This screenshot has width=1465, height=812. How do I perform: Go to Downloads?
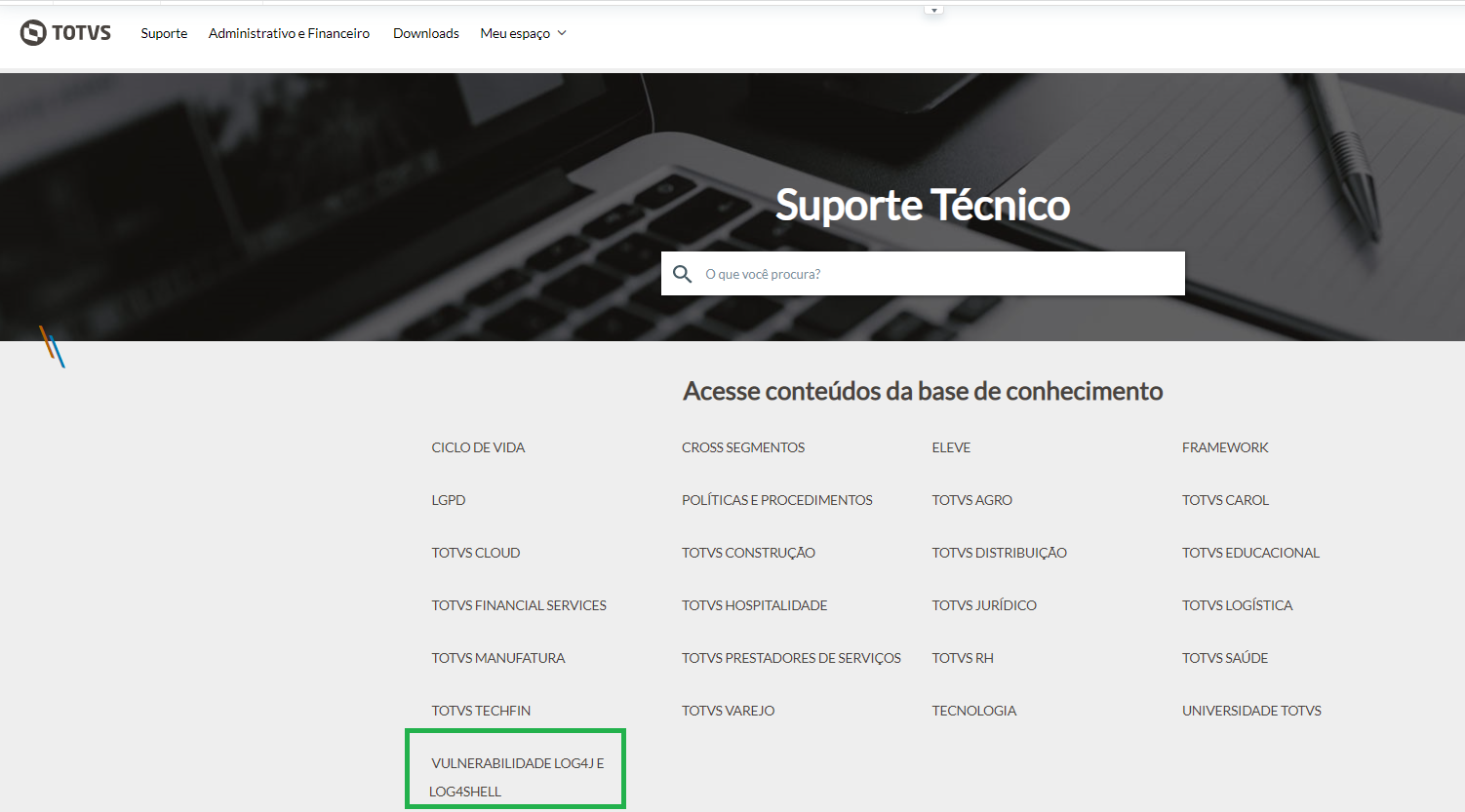pyautogui.click(x=426, y=33)
